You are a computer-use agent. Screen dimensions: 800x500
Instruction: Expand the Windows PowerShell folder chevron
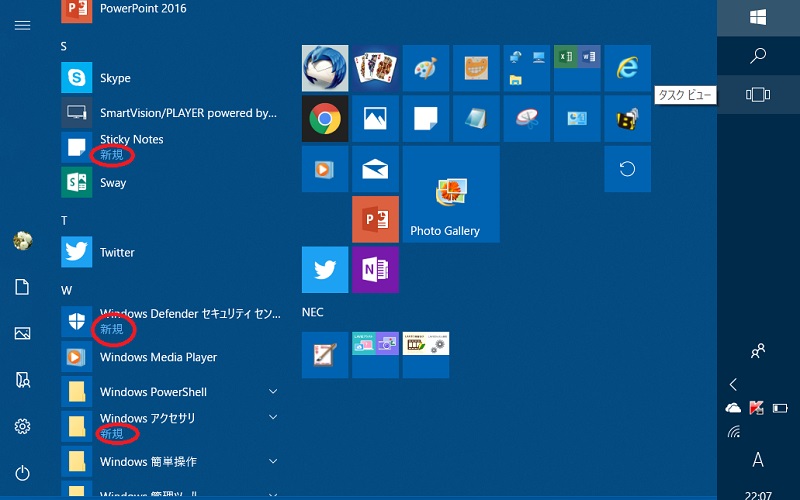pos(273,391)
